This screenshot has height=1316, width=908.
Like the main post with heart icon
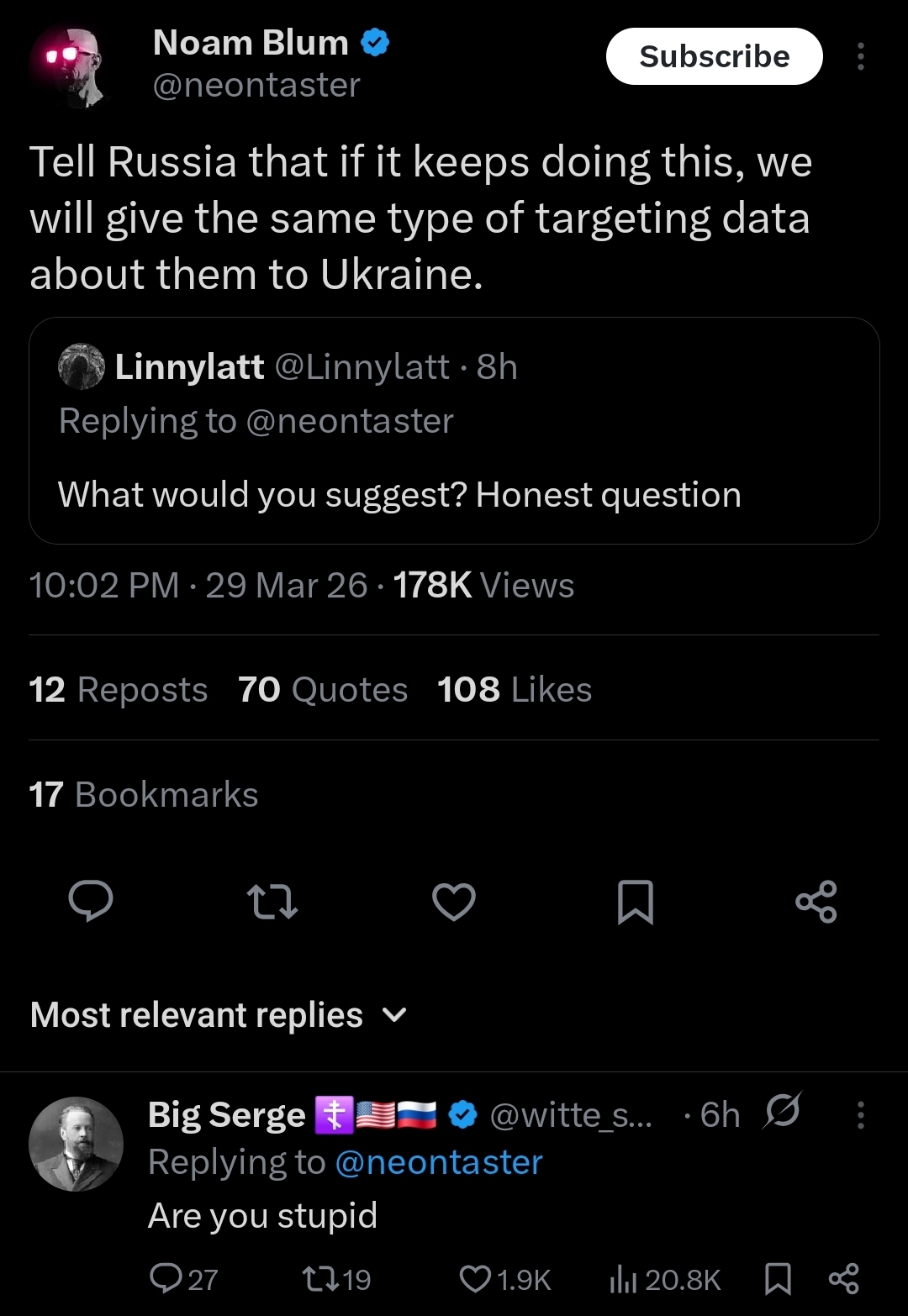[454, 902]
